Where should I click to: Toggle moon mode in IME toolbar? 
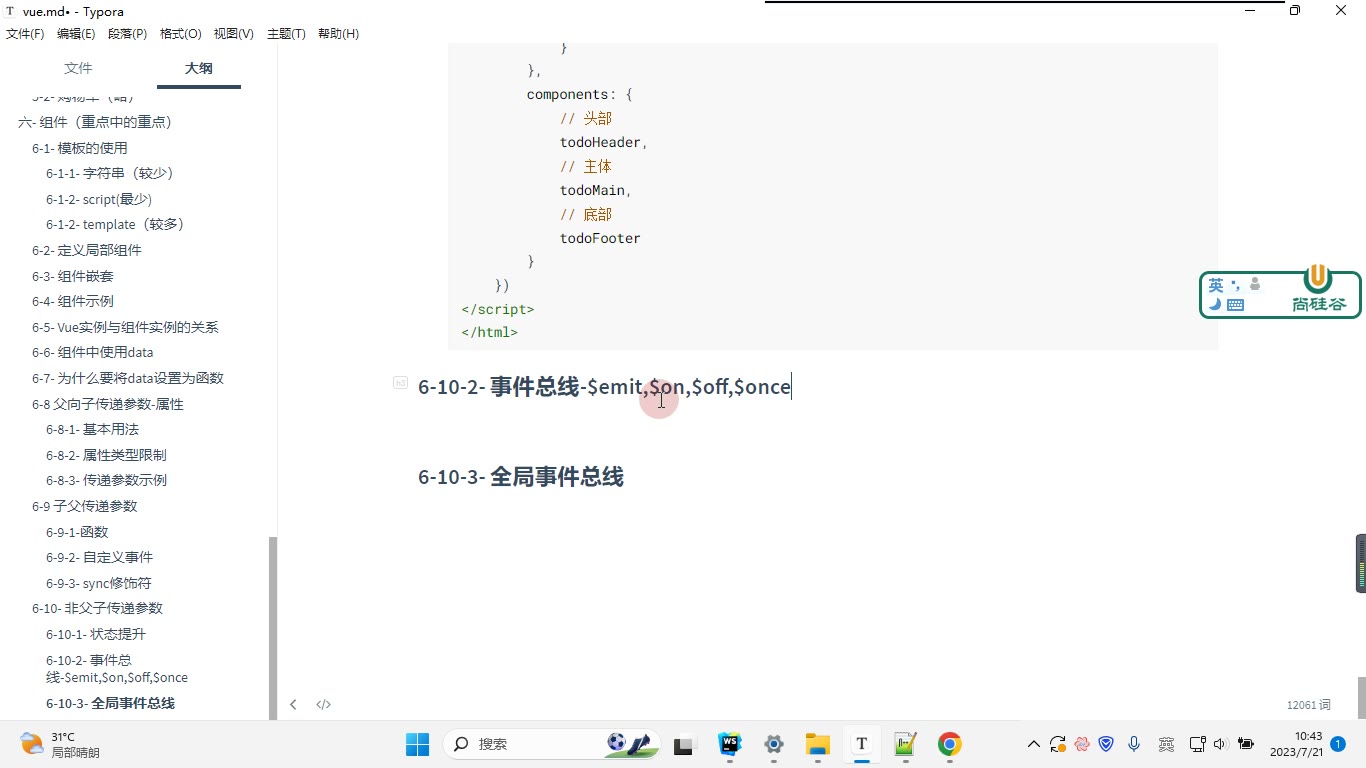1215,305
